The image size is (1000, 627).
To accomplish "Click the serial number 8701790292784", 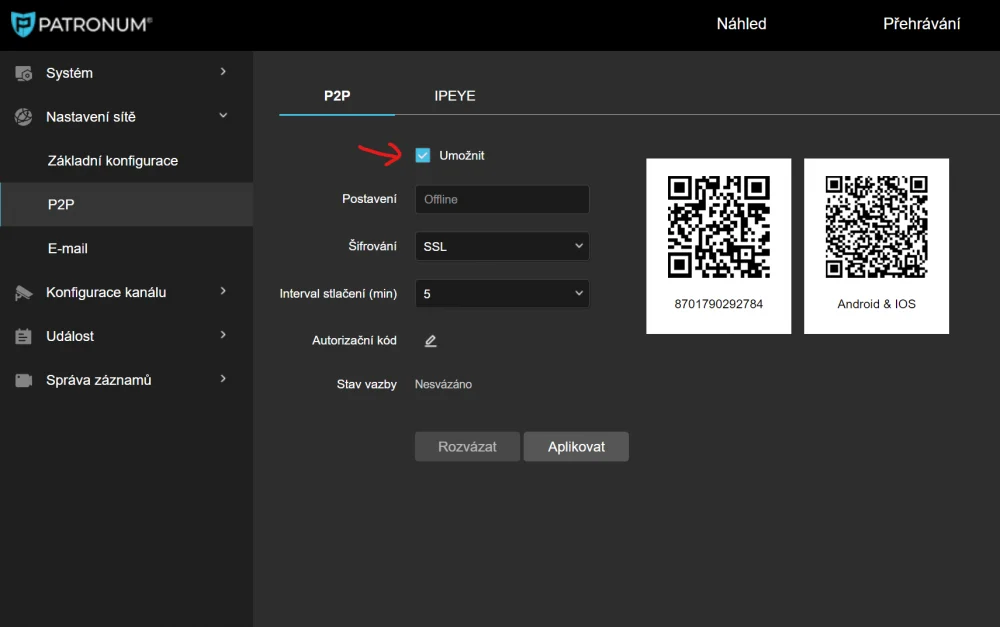I will (x=719, y=304).
